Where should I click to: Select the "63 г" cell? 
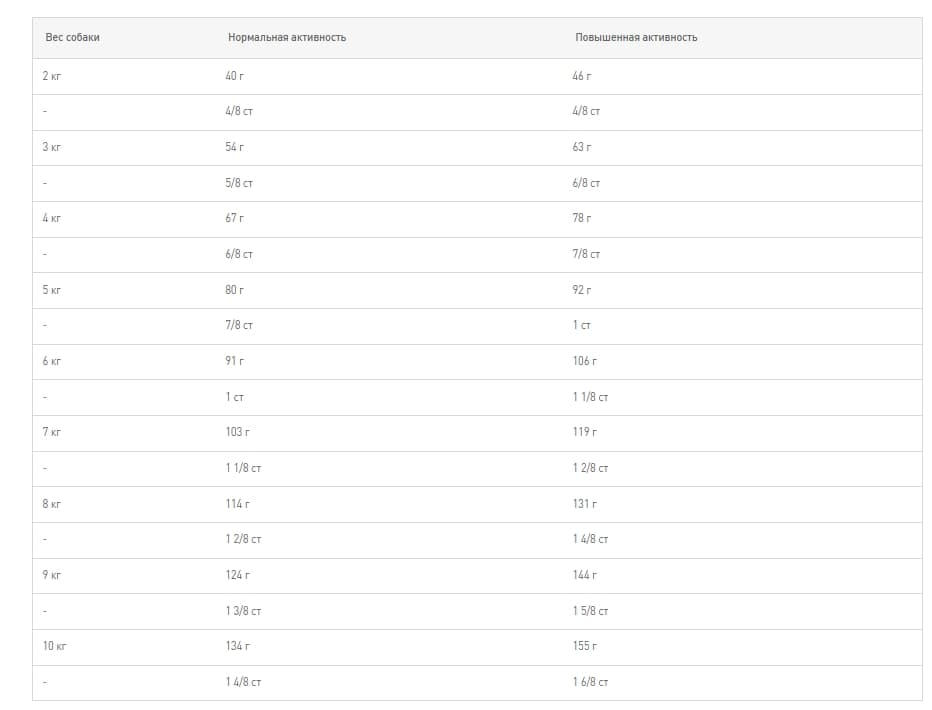click(x=582, y=147)
